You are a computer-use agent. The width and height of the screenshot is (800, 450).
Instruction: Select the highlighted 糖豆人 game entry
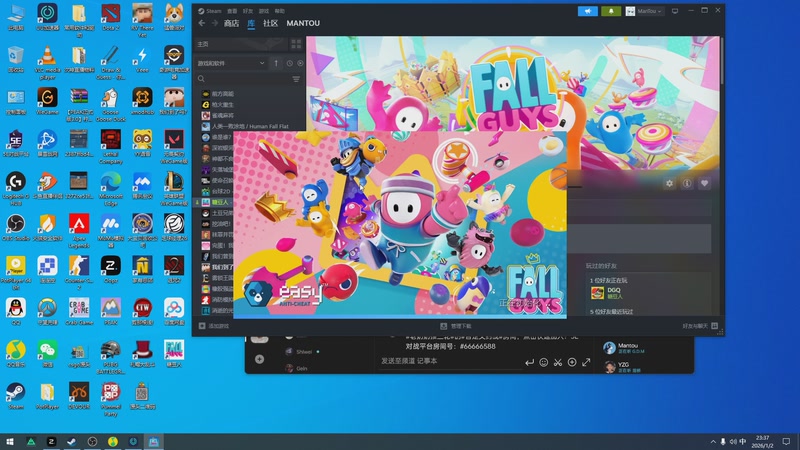point(216,203)
